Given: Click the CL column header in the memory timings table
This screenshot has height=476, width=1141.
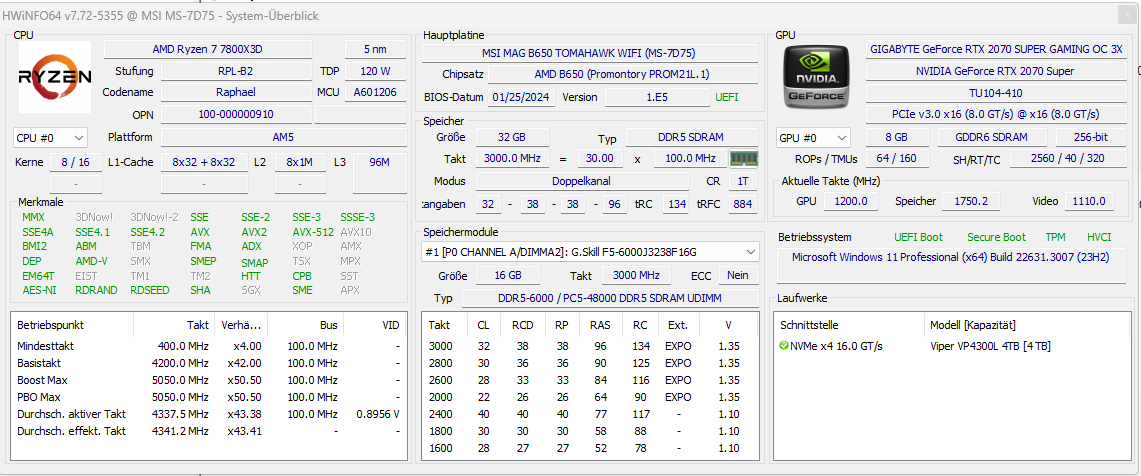Looking at the screenshot, I should click(x=483, y=325).
